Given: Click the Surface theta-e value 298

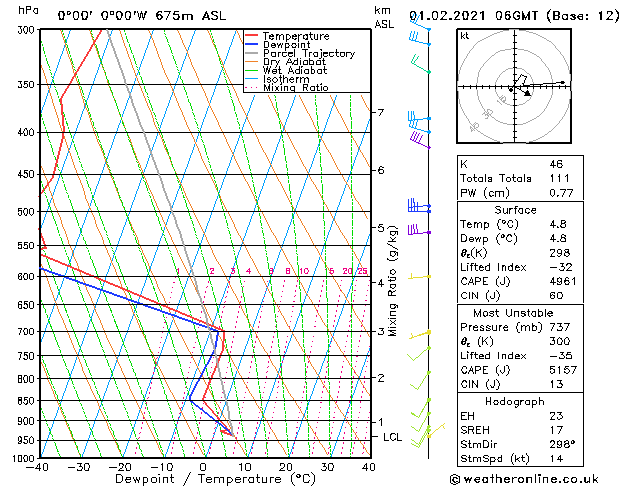Looking at the screenshot, I should 560,253.
